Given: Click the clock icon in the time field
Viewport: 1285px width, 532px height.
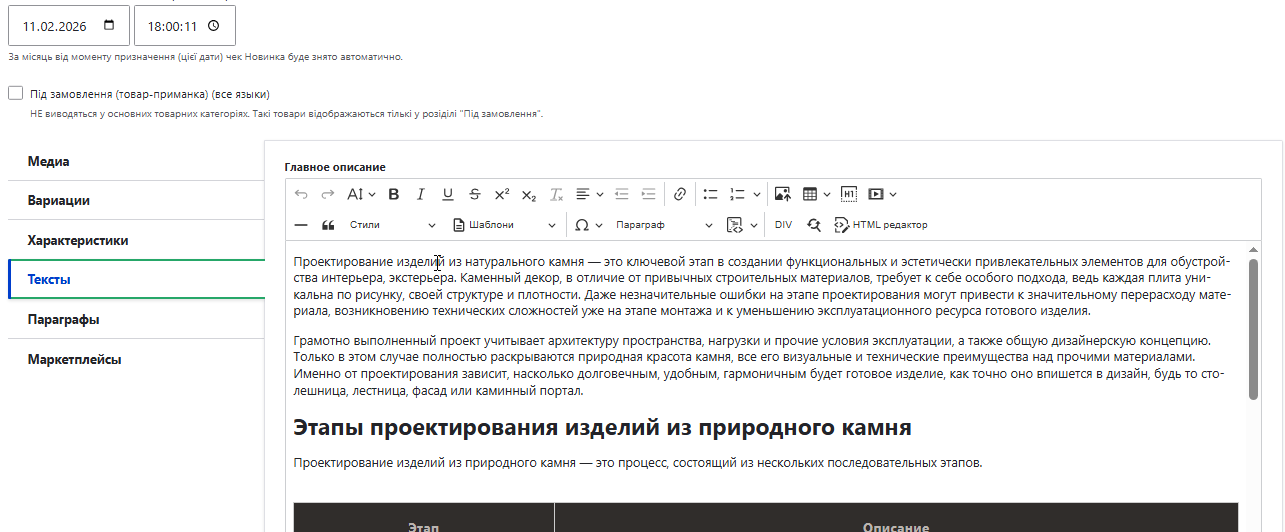Looking at the screenshot, I should coord(213,26).
